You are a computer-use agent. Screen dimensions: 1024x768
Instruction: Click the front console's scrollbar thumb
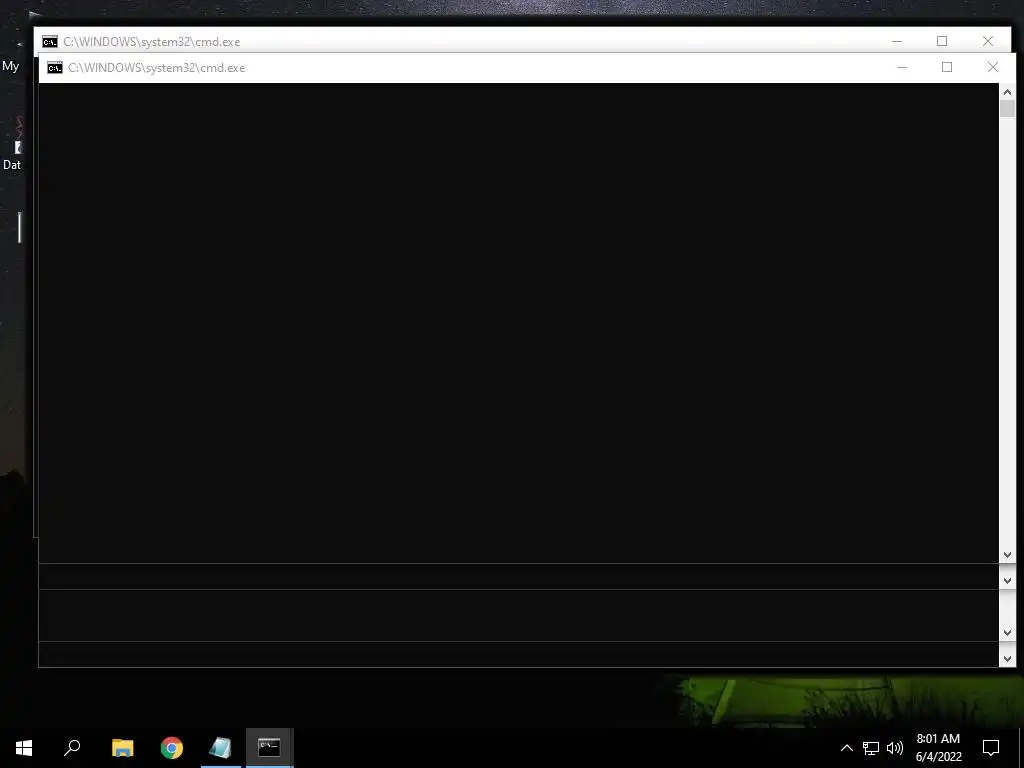pyautogui.click(x=1007, y=108)
